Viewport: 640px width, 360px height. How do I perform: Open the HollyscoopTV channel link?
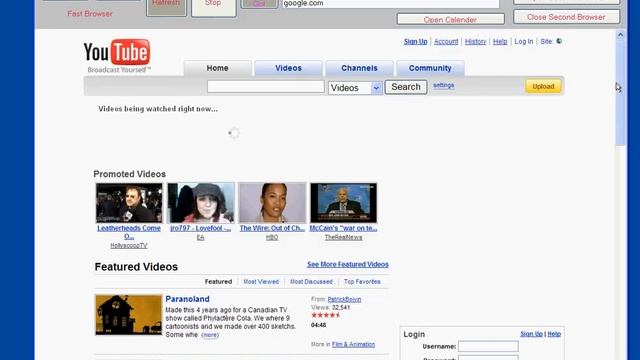click(x=129, y=246)
